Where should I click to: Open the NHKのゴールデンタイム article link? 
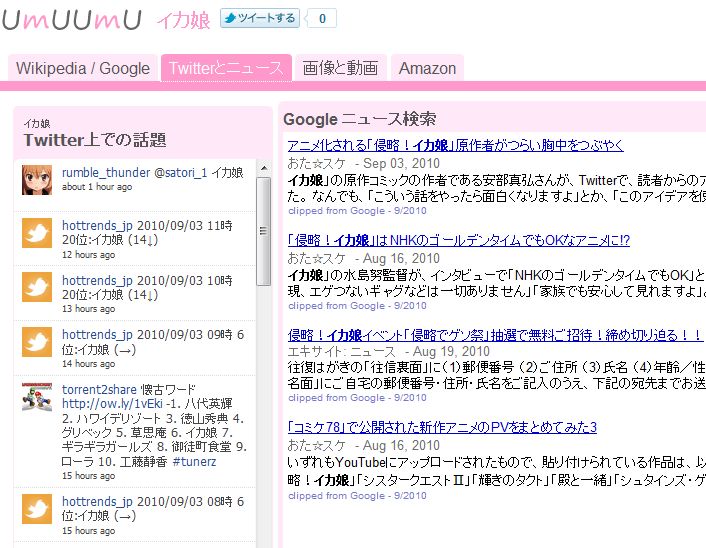[x=458, y=240]
